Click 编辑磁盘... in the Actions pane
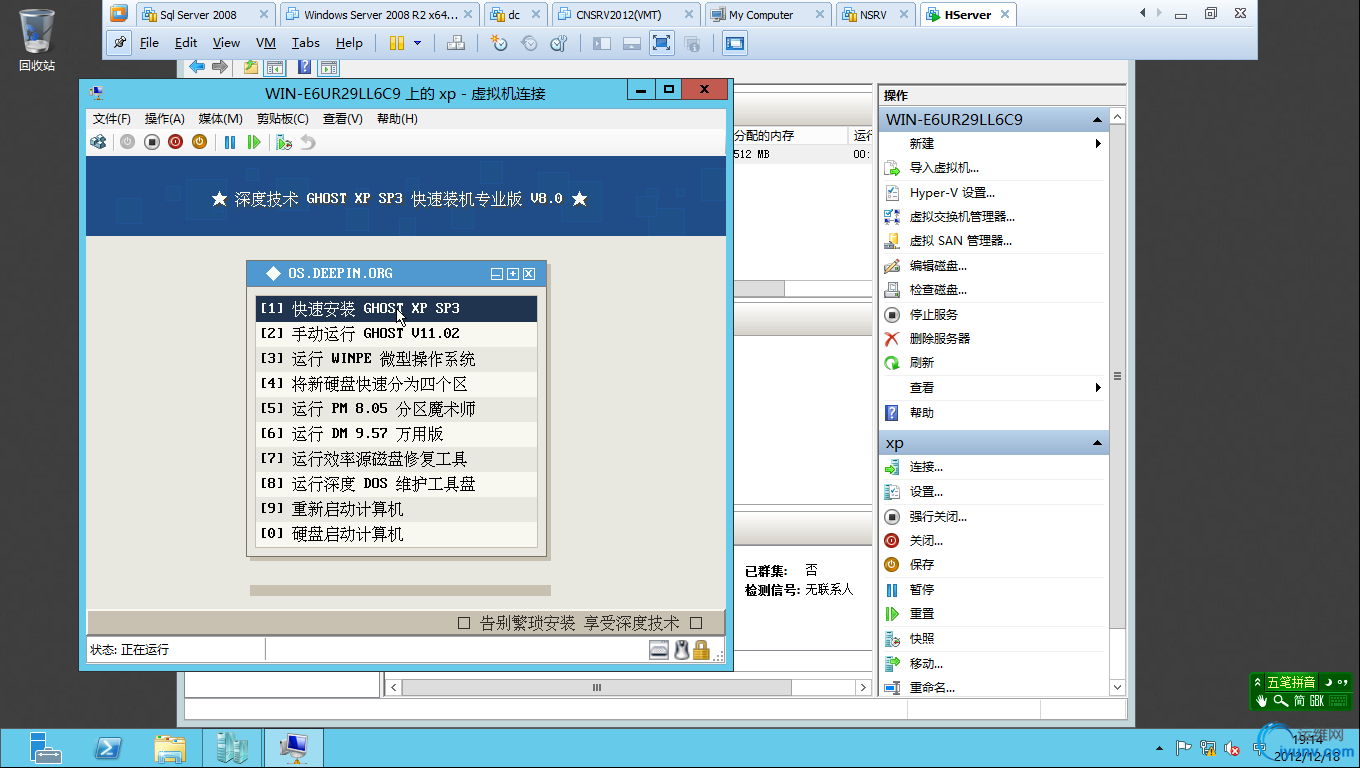The width and height of the screenshot is (1360, 768). (x=938, y=266)
